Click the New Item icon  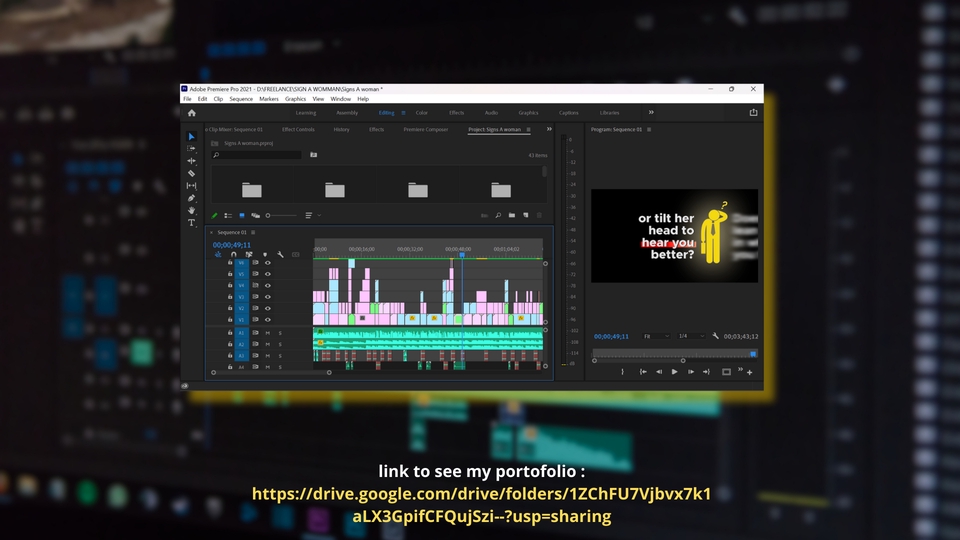coord(525,216)
